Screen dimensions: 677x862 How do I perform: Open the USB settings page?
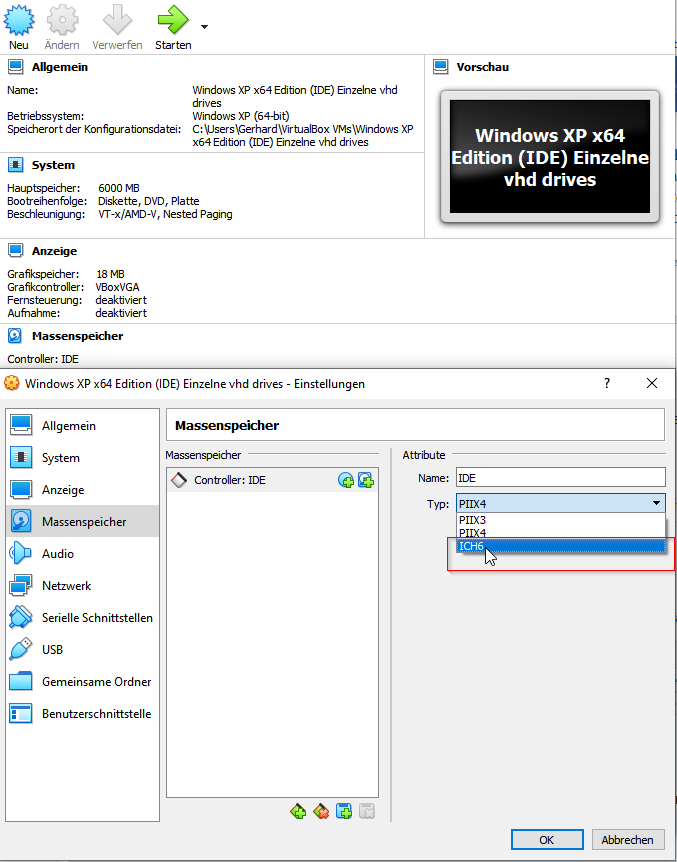(82, 649)
